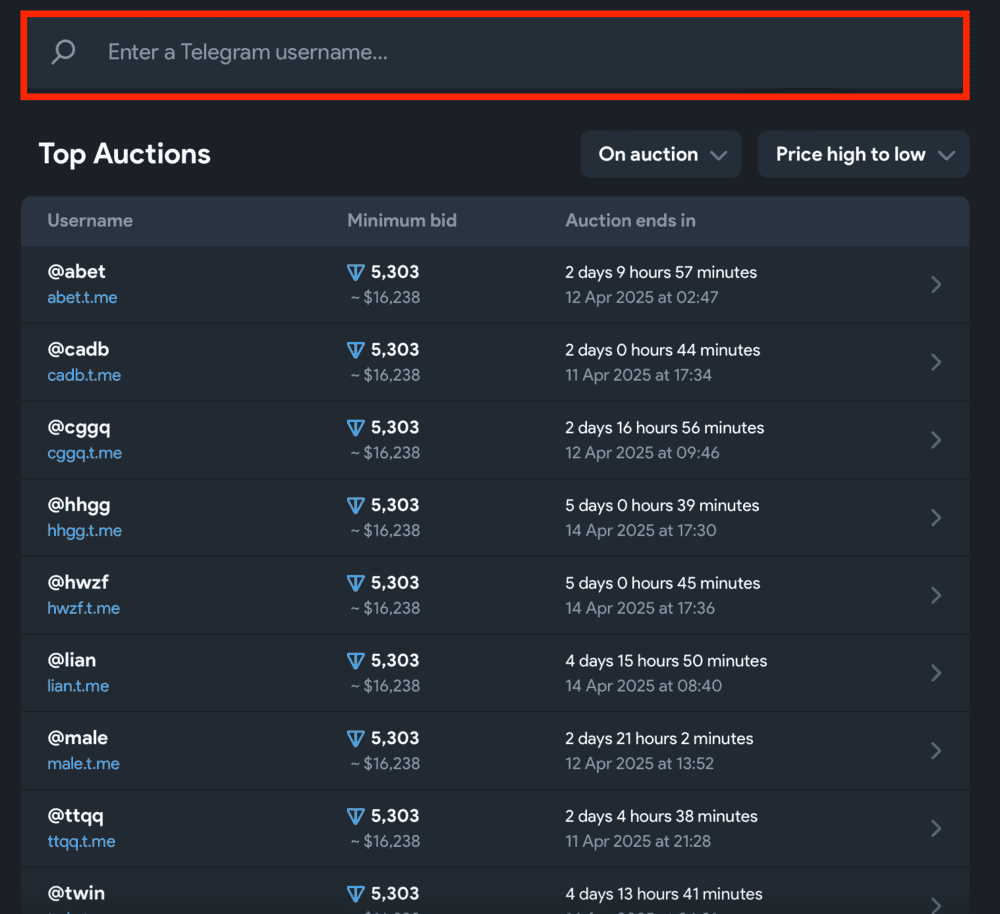Screen dimensions: 1000x914
Task: Click the hwzf.t.me link
Action: 84,608
